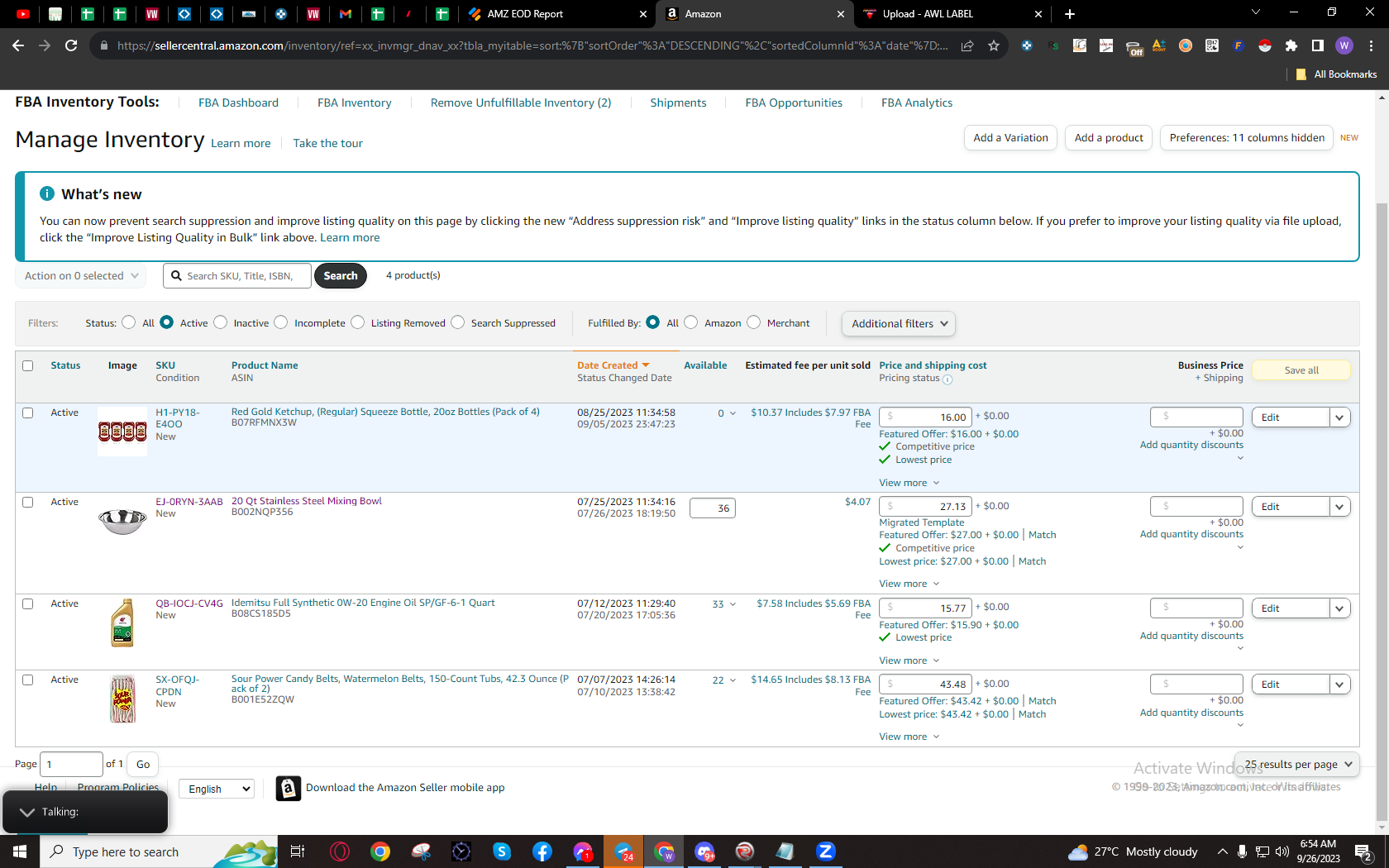1389x868 pixels.
Task: Open Edit dropdown arrow for Red Gold Ketchup
Action: [1340, 417]
